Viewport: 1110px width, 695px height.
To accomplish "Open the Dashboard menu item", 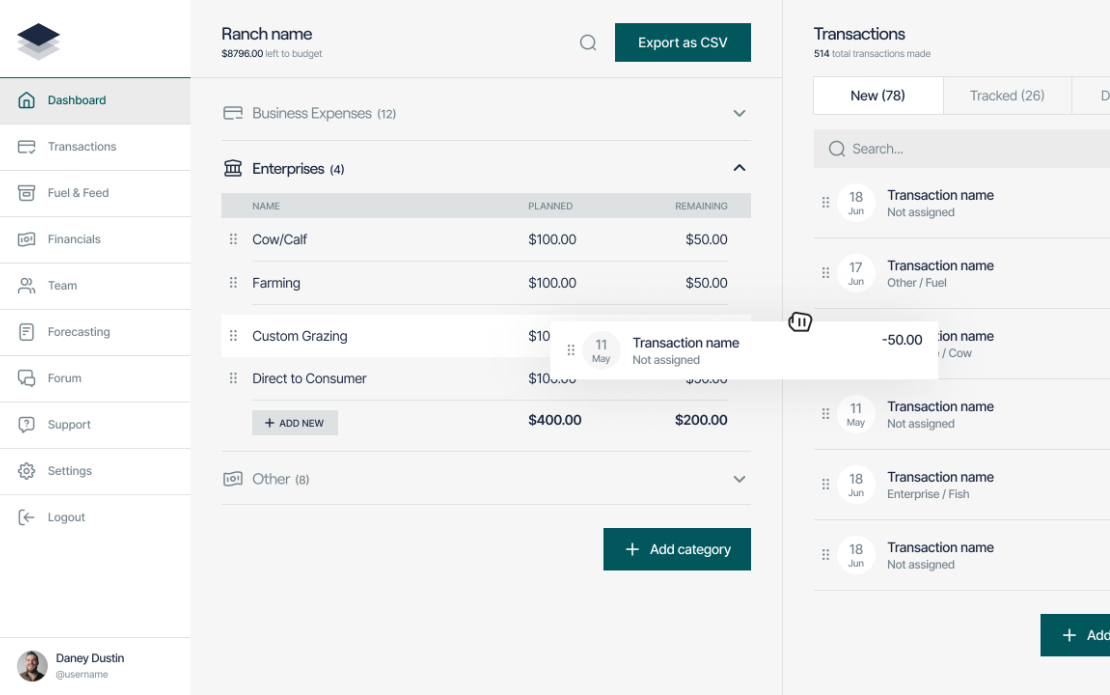I will pos(95,100).
